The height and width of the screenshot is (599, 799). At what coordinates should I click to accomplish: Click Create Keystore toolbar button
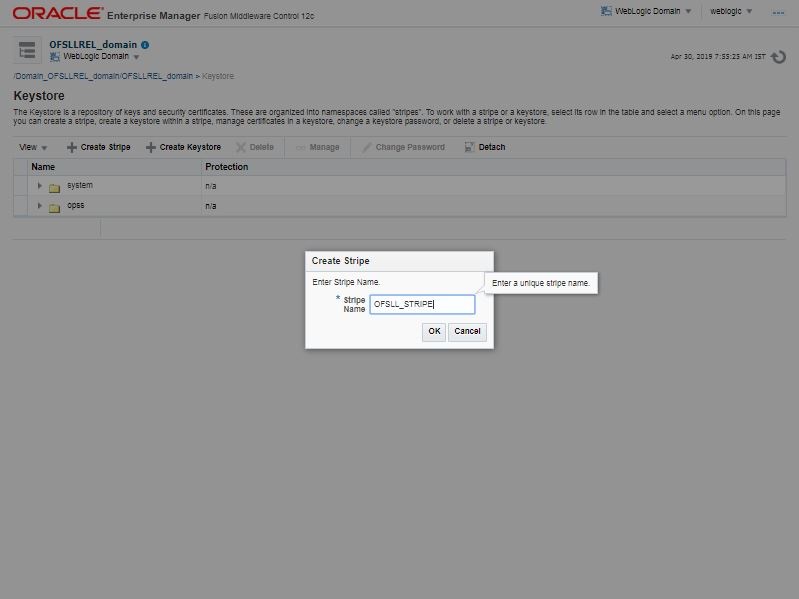pos(183,147)
